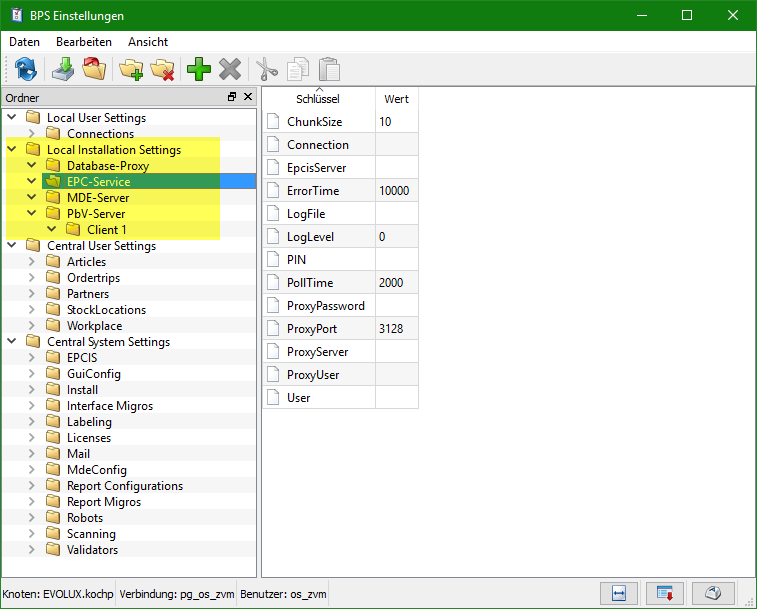Select the Licenses folder in tree

88,438
